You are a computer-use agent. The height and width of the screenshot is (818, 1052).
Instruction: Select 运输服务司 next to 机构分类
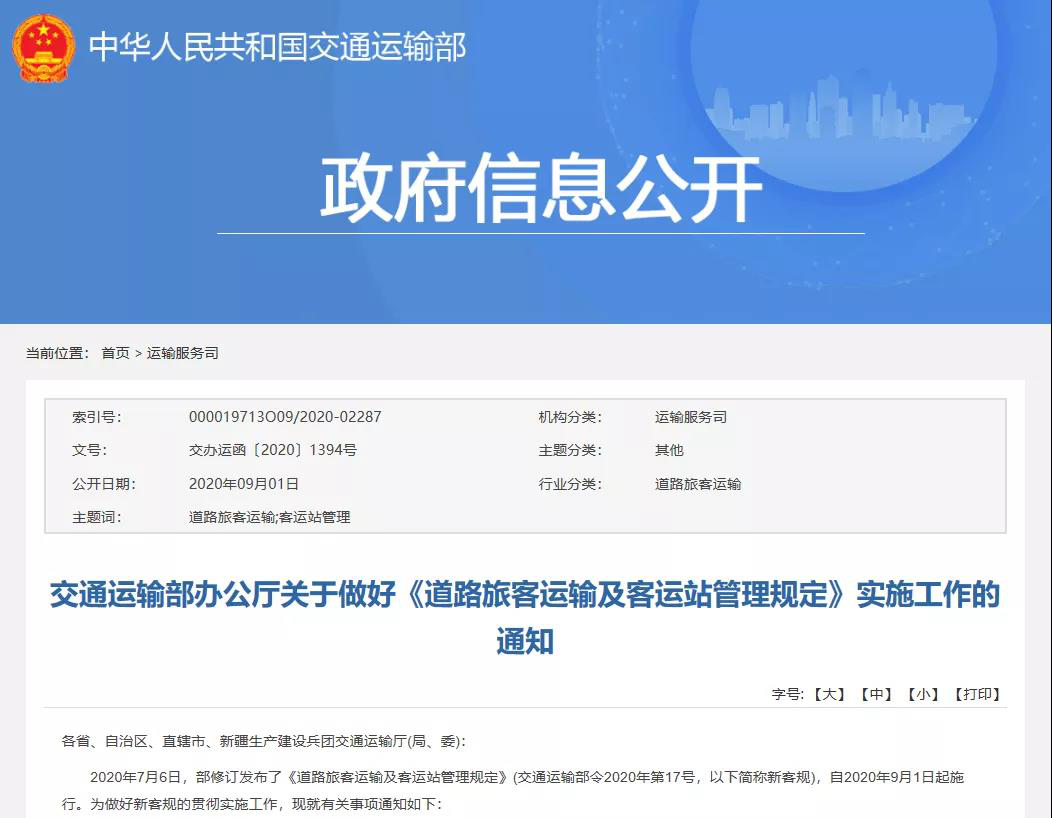click(x=691, y=417)
